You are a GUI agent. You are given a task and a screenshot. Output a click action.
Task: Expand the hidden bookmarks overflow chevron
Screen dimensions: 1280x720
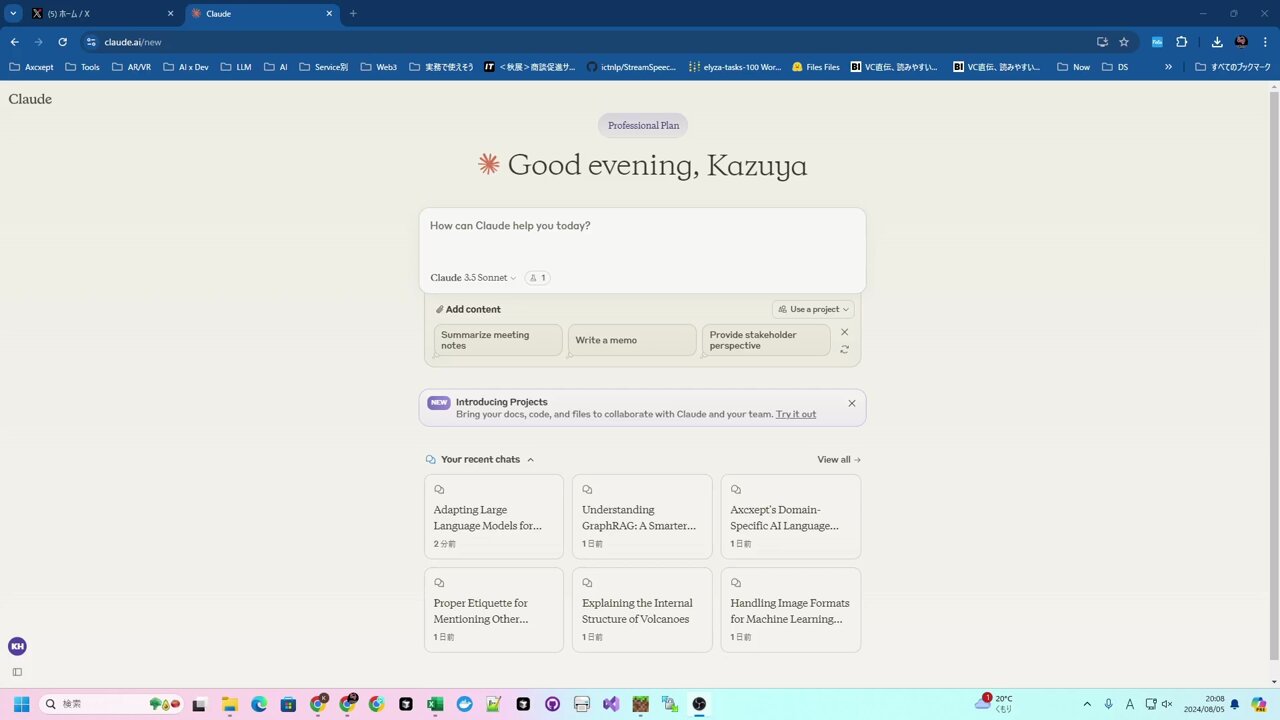coord(1168,67)
